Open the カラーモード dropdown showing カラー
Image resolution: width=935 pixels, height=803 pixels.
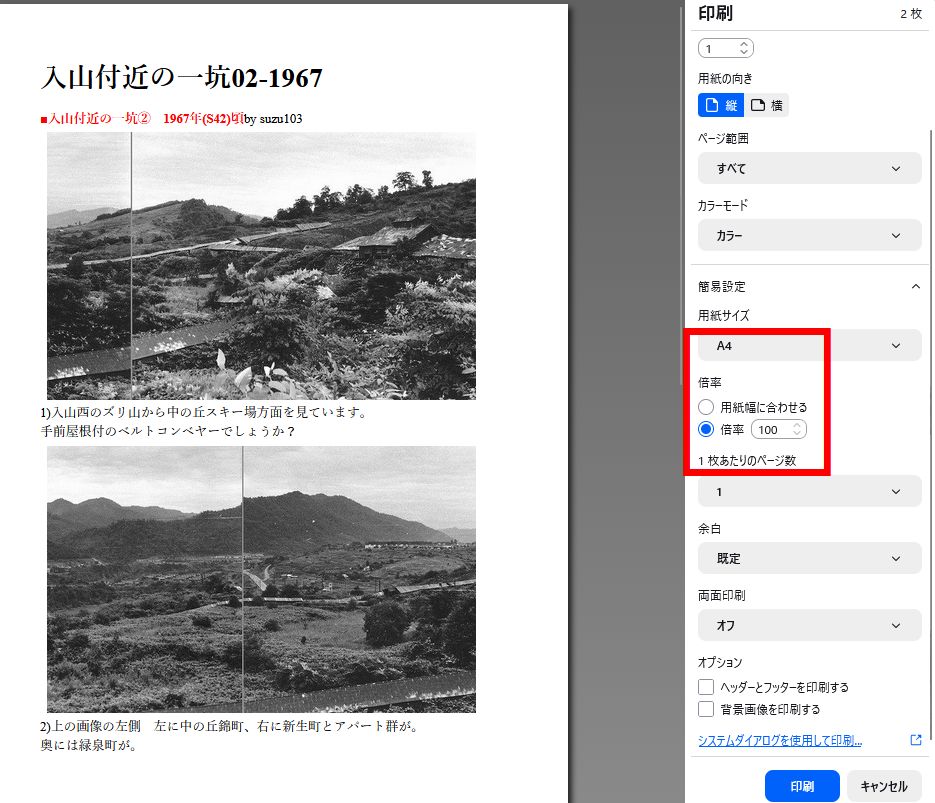coord(809,236)
